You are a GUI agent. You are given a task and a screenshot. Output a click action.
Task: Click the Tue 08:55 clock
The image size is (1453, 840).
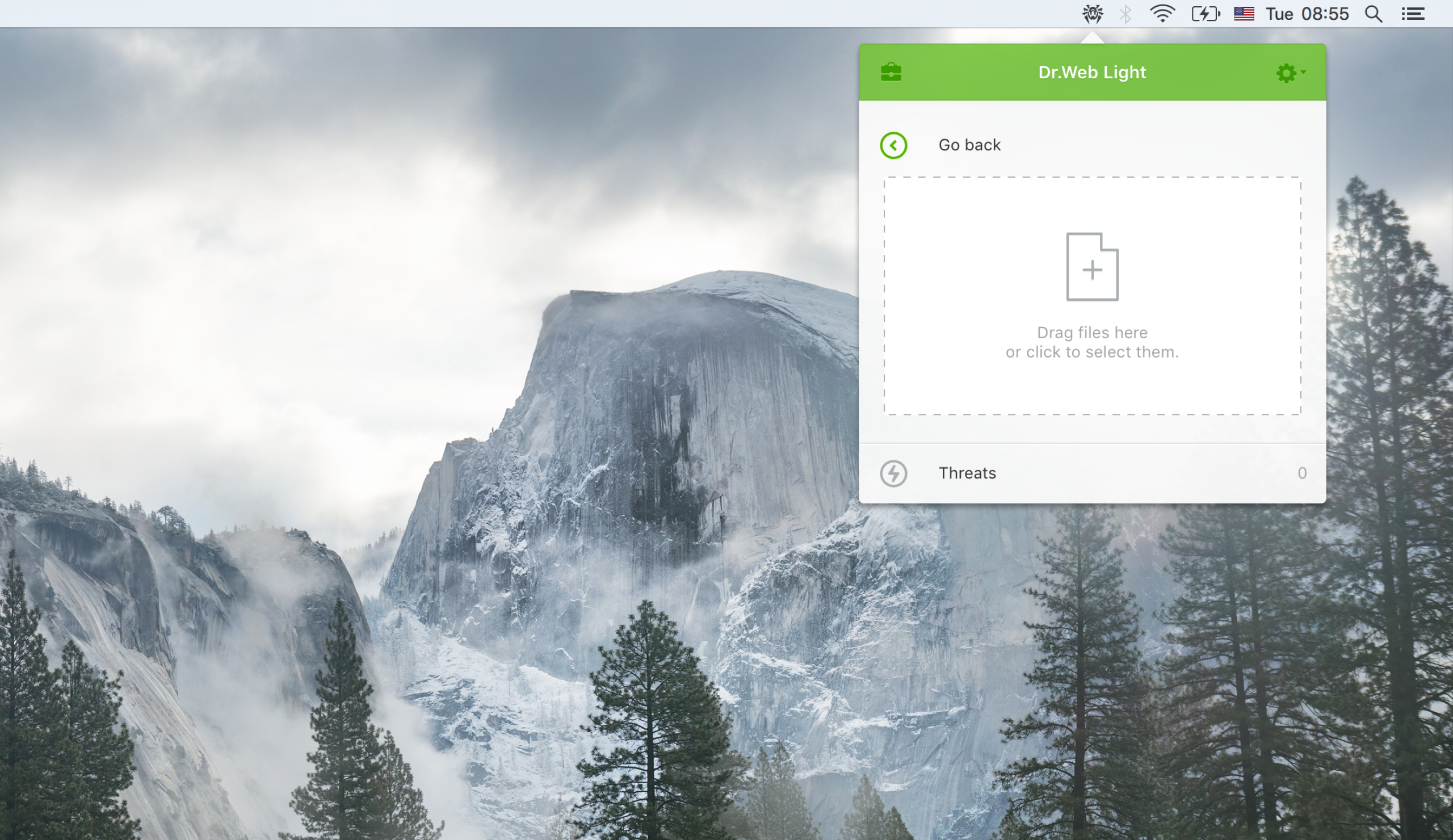coord(1307,14)
